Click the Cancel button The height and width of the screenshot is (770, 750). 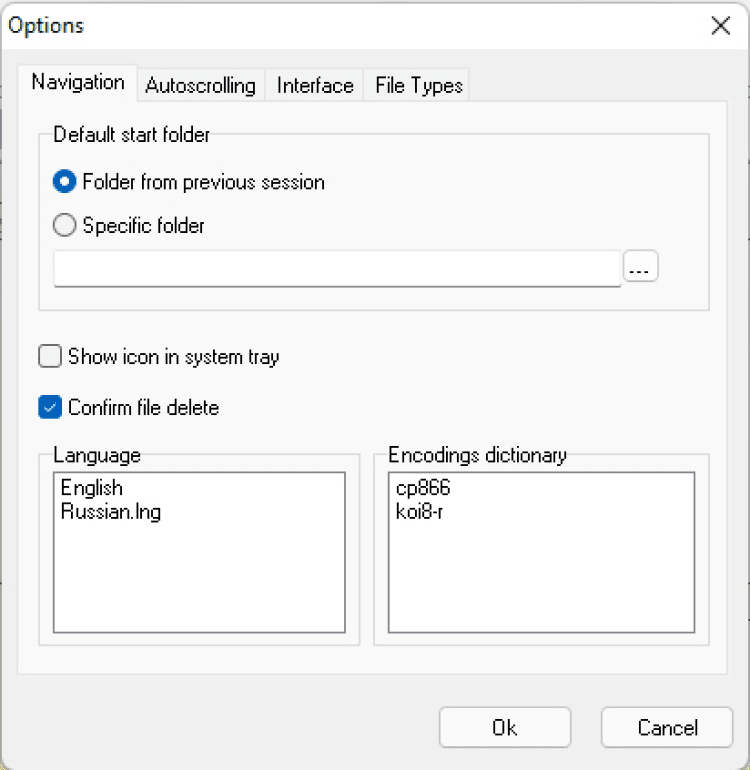pos(668,728)
